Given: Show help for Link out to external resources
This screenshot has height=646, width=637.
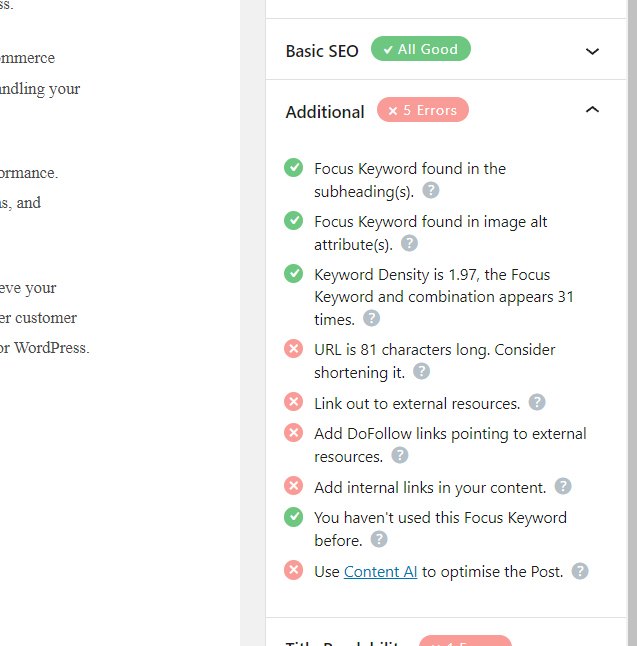Looking at the screenshot, I should click(x=537, y=402).
